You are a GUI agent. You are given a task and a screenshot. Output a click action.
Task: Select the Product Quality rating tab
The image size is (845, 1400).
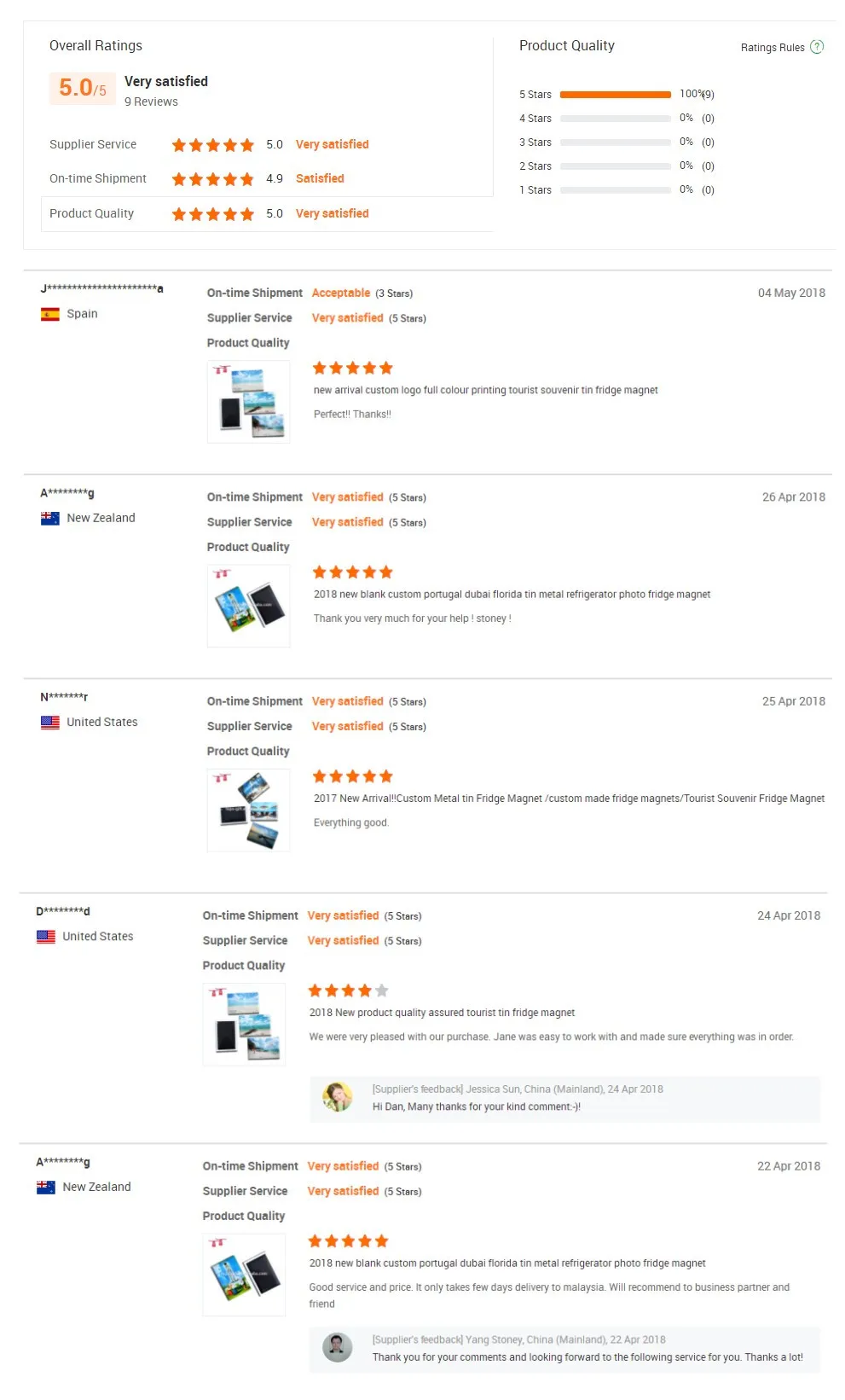coord(91,213)
